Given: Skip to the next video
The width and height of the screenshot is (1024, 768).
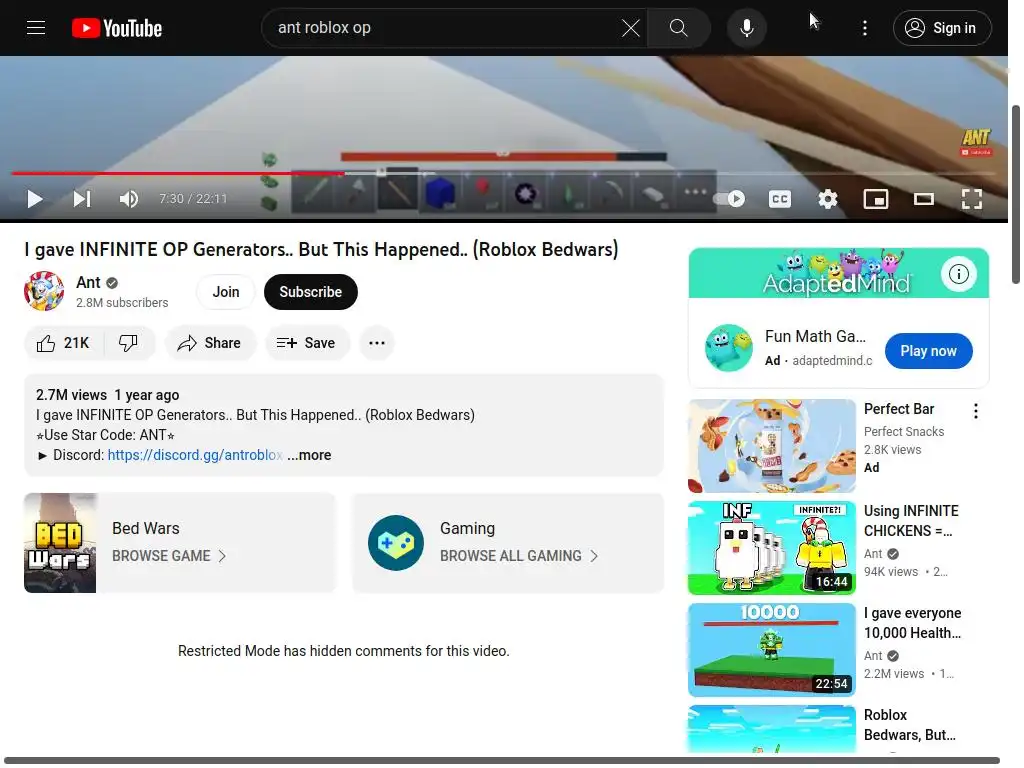Looking at the screenshot, I should point(82,199).
